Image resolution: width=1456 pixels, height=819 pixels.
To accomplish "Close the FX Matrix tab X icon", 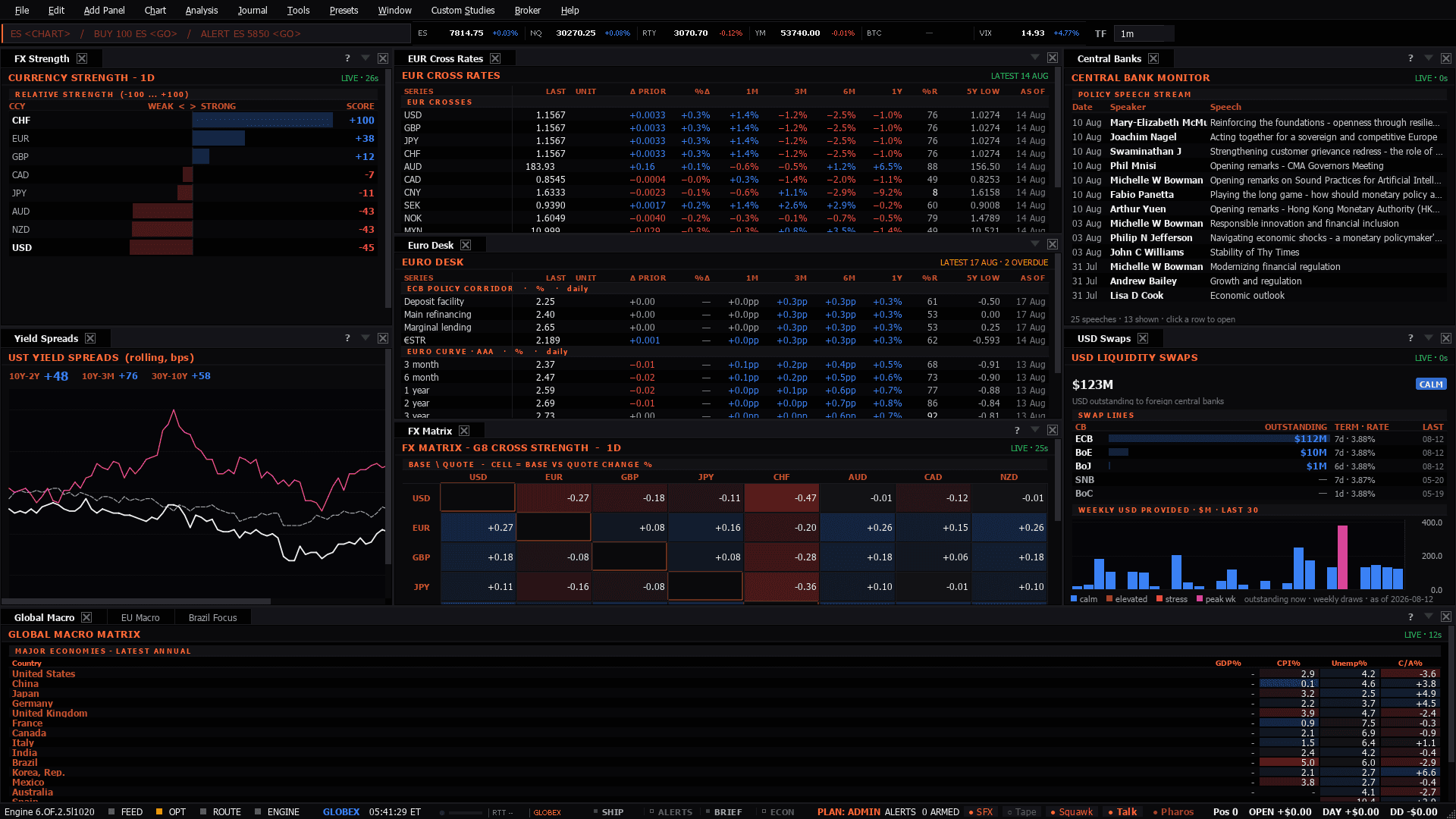I will coord(464,431).
